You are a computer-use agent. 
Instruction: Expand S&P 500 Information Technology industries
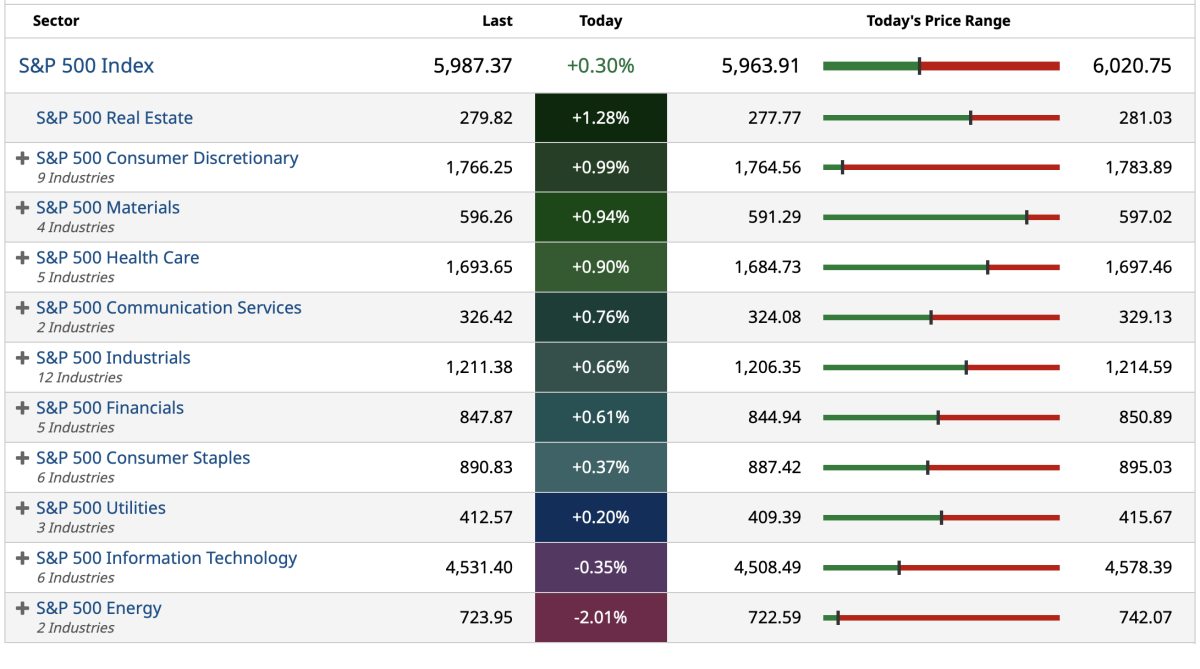[x=23, y=558]
